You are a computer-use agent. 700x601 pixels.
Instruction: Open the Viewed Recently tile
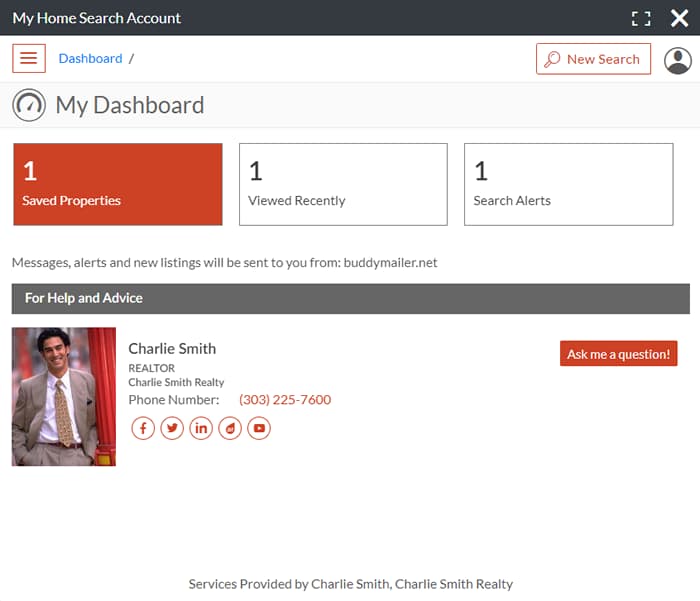click(343, 184)
